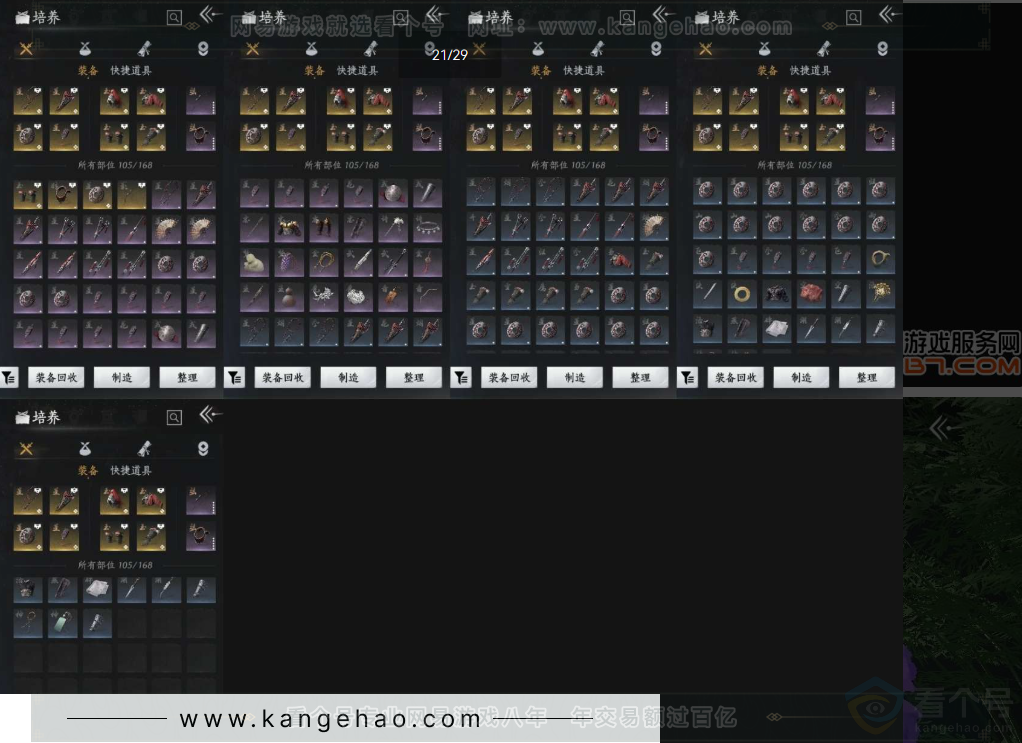Collapse the third panel with the double-arrow
The image size is (1022, 743).
click(x=664, y=14)
